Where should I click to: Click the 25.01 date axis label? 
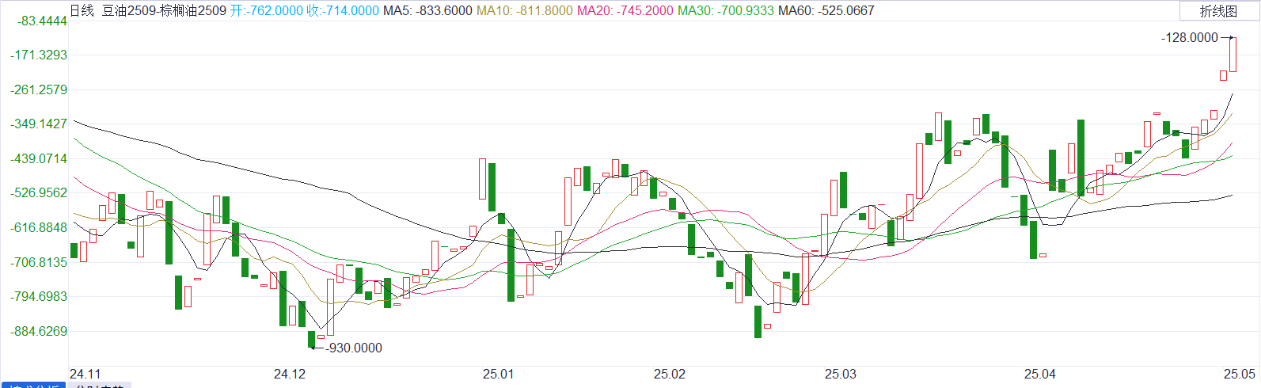(498, 374)
